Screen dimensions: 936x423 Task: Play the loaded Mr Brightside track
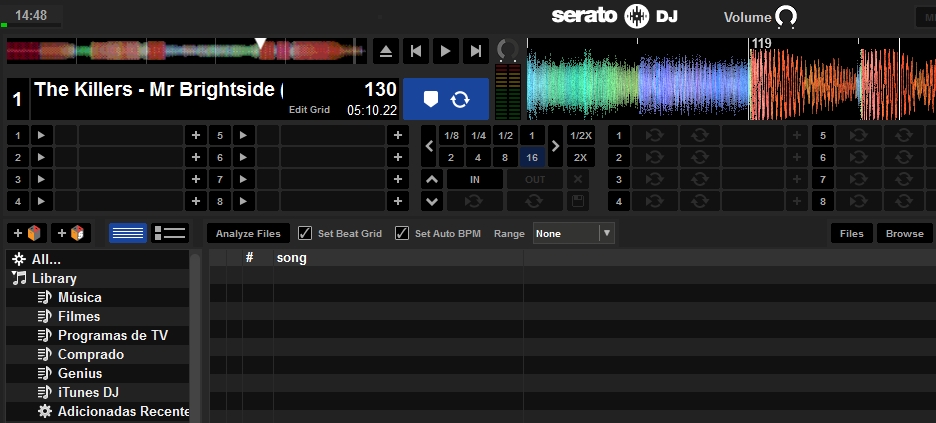(446, 51)
